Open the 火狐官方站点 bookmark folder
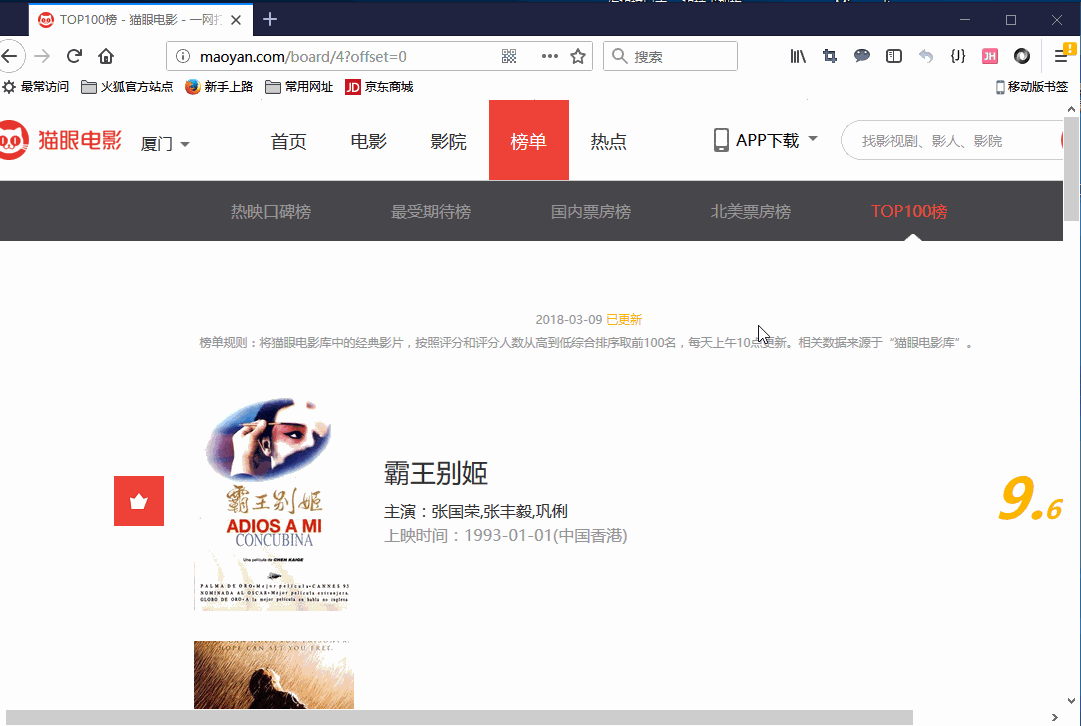1081x726 pixels. pos(127,87)
